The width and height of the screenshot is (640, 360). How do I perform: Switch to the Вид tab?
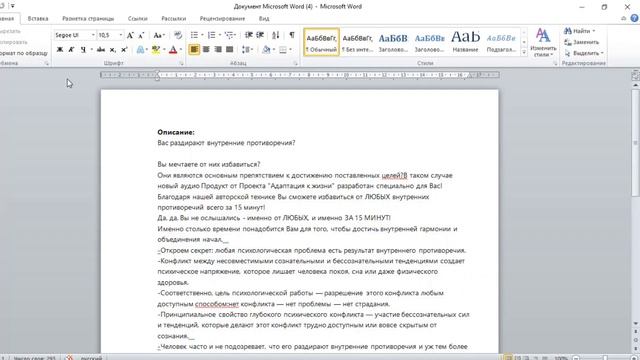264,18
